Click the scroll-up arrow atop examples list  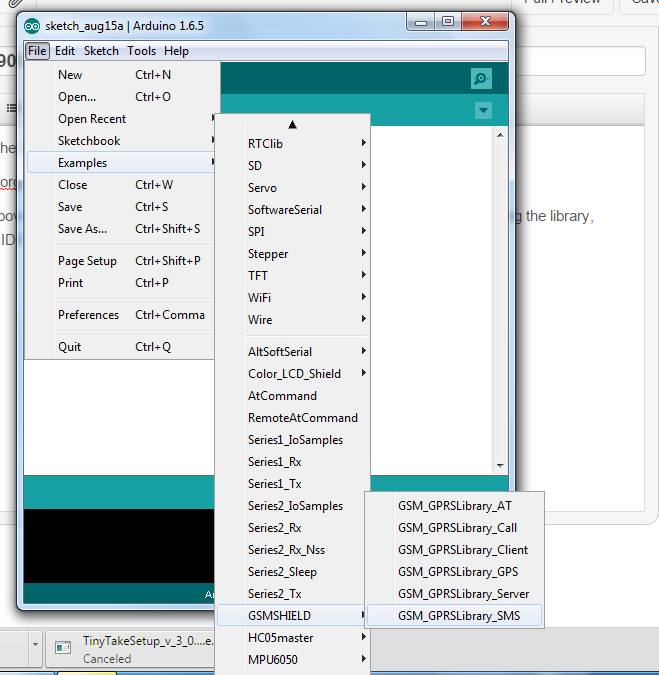293,125
